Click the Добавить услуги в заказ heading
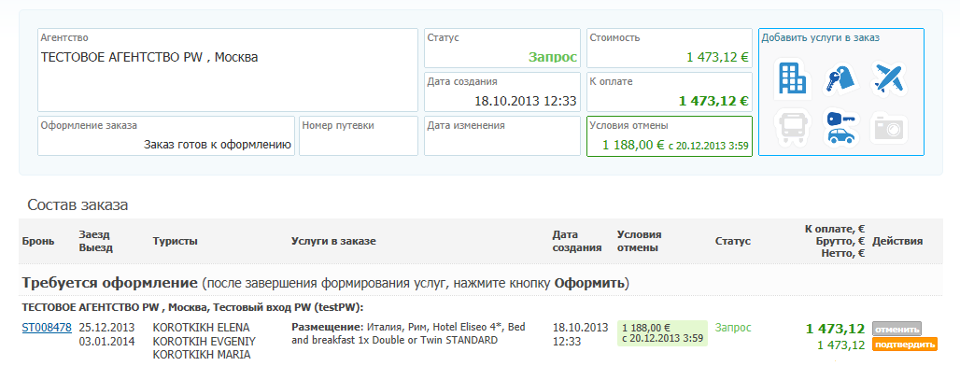Image resolution: width=960 pixels, height=366 pixels. pyautogui.click(x=820, y=37)
